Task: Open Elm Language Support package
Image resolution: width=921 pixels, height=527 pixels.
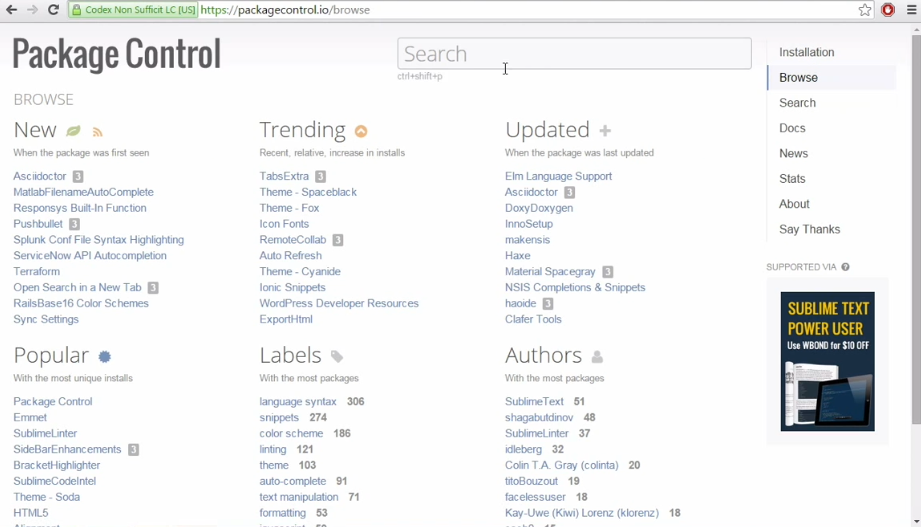Action: coord(558,176)
